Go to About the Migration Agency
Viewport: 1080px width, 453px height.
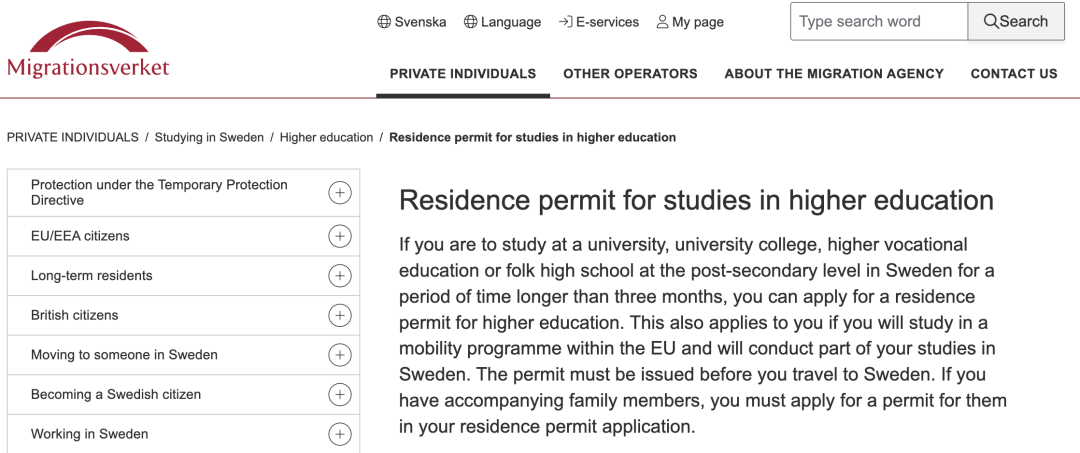[x=834, y=74]
